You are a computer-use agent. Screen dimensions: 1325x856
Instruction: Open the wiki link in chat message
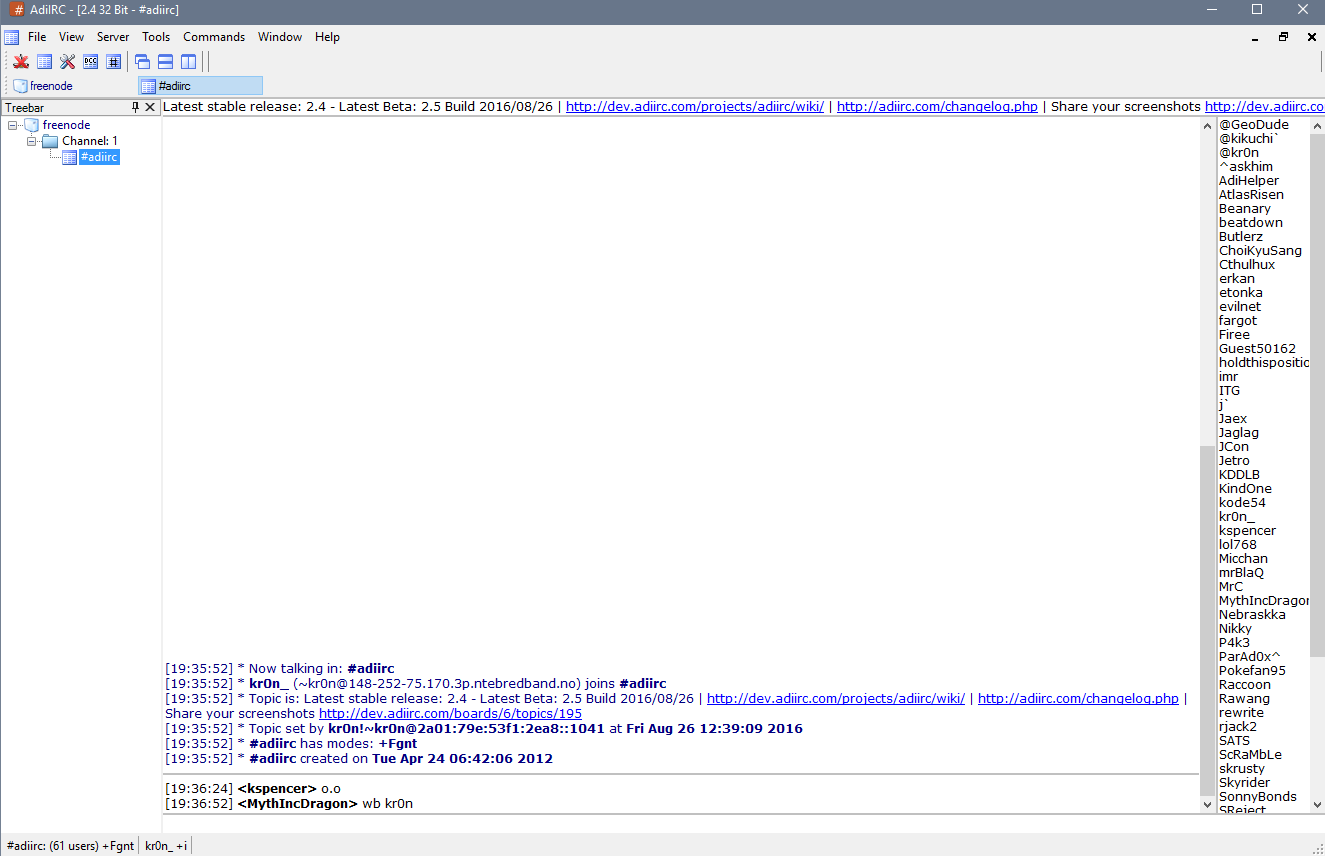836,699
